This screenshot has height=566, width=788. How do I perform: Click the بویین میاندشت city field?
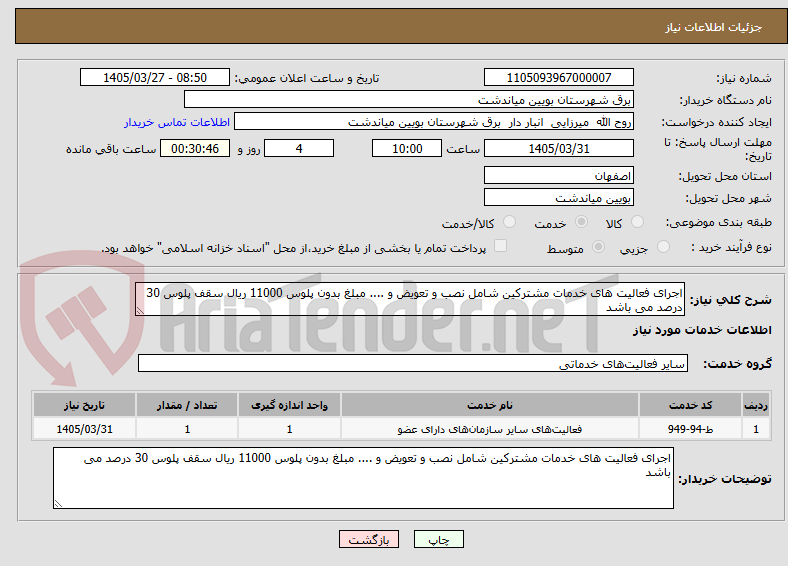(x=558, y=197)
